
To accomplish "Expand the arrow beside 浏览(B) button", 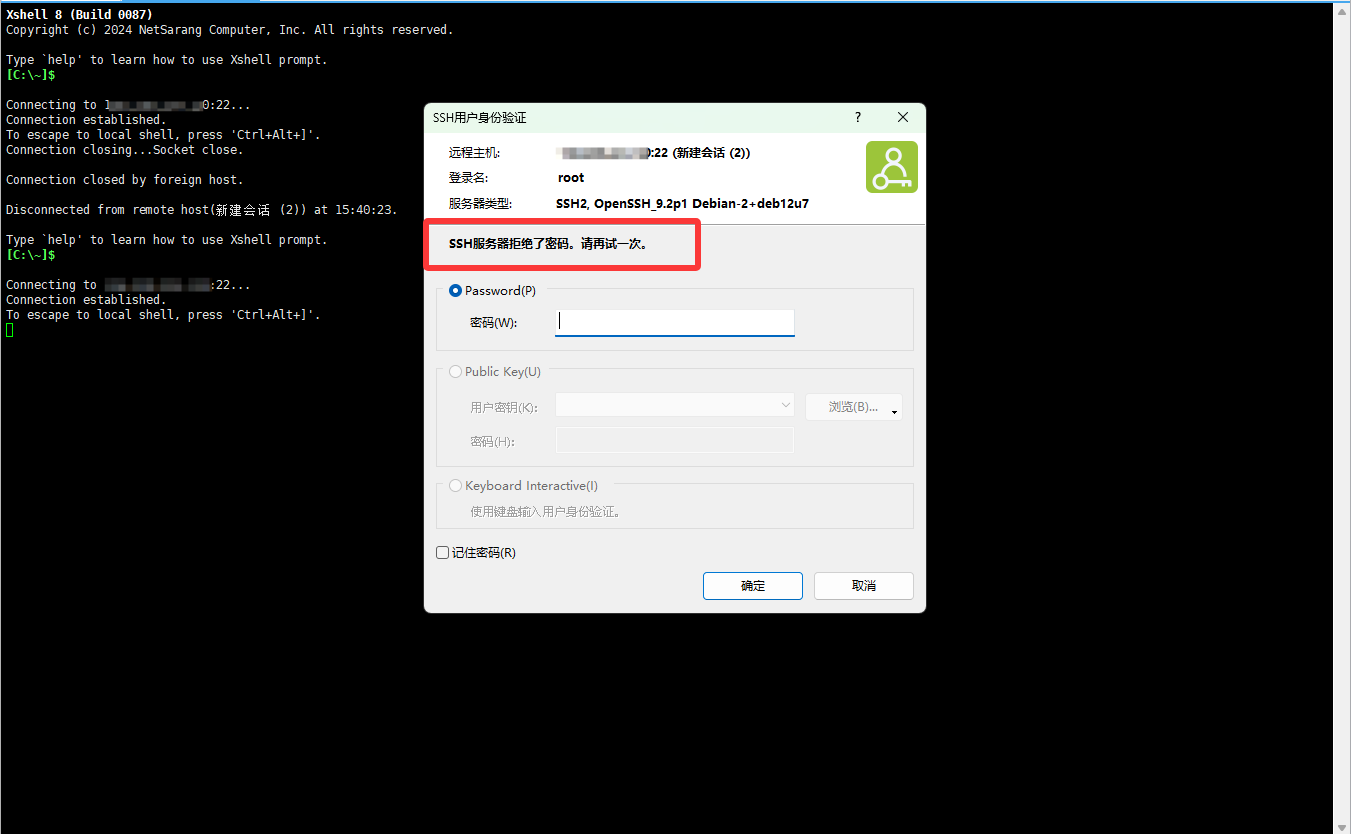I will (894, 410).
